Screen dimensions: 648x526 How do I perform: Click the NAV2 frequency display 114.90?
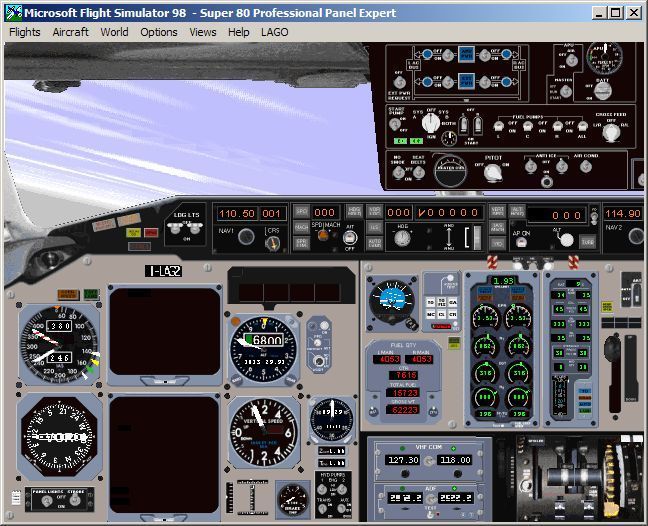[623, 213]
